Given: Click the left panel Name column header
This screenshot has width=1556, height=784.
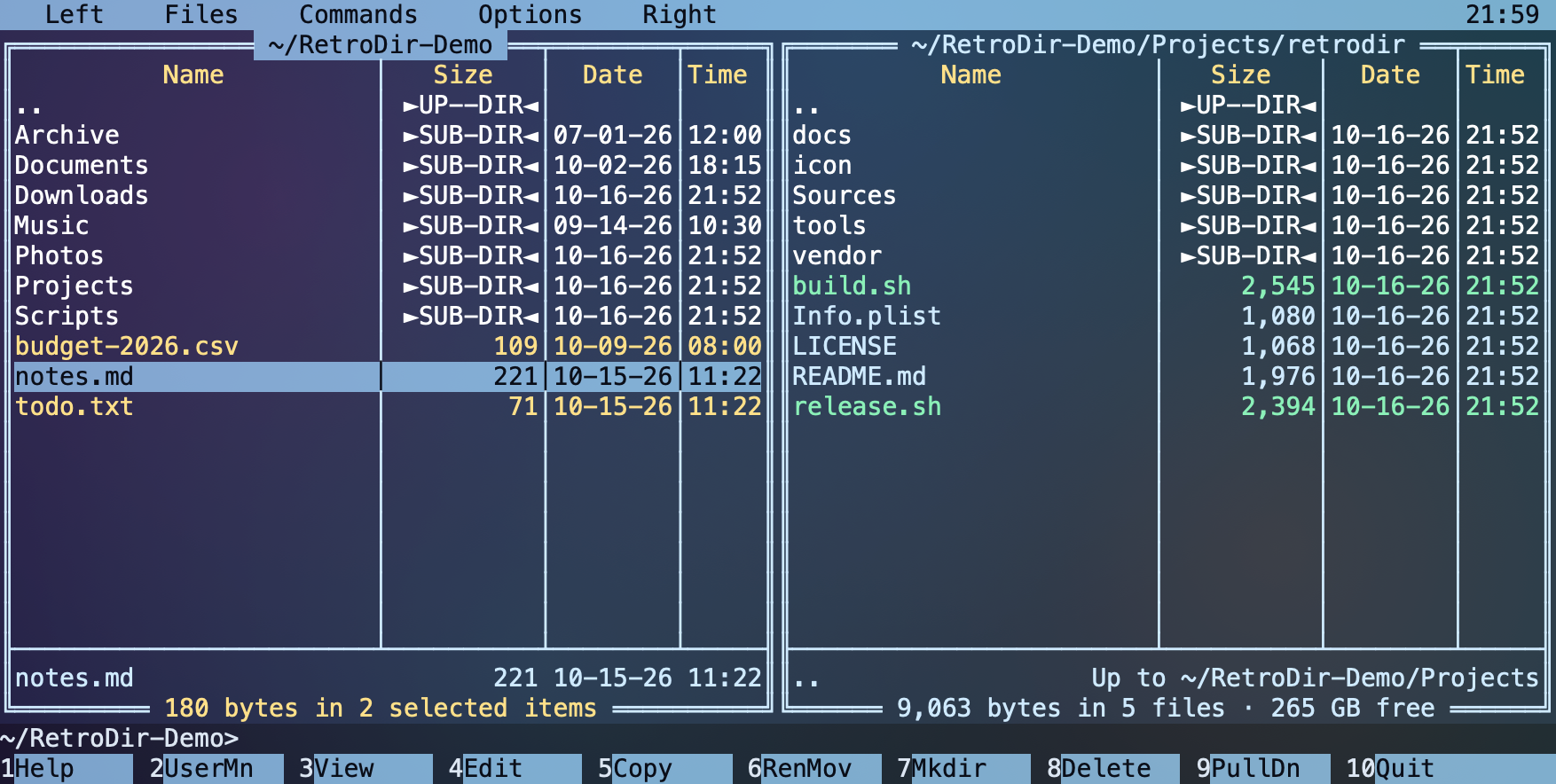Looking at the screenshot, I should [x=193, y=74].
